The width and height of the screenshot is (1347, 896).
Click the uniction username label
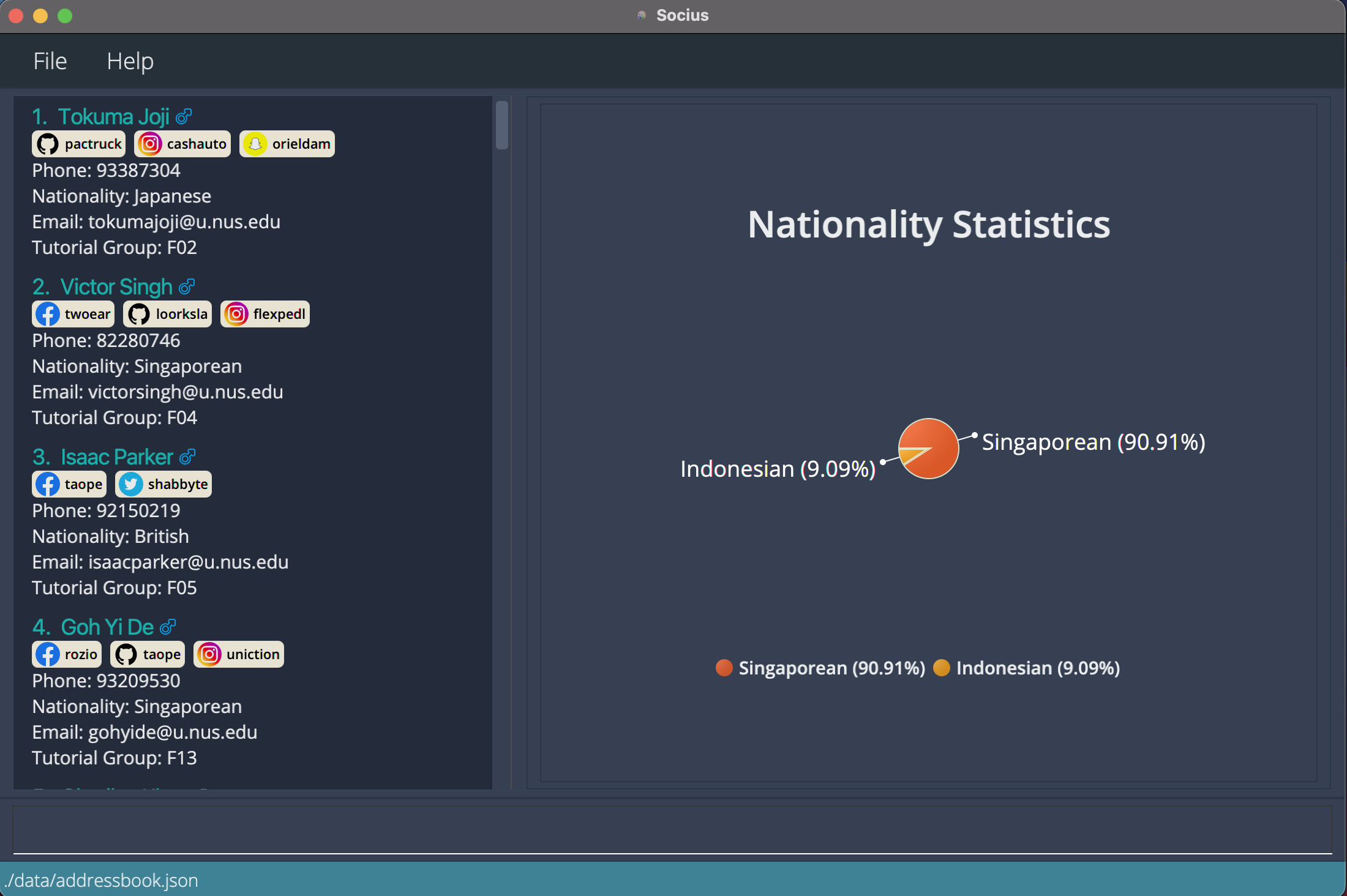pos(253,654)
